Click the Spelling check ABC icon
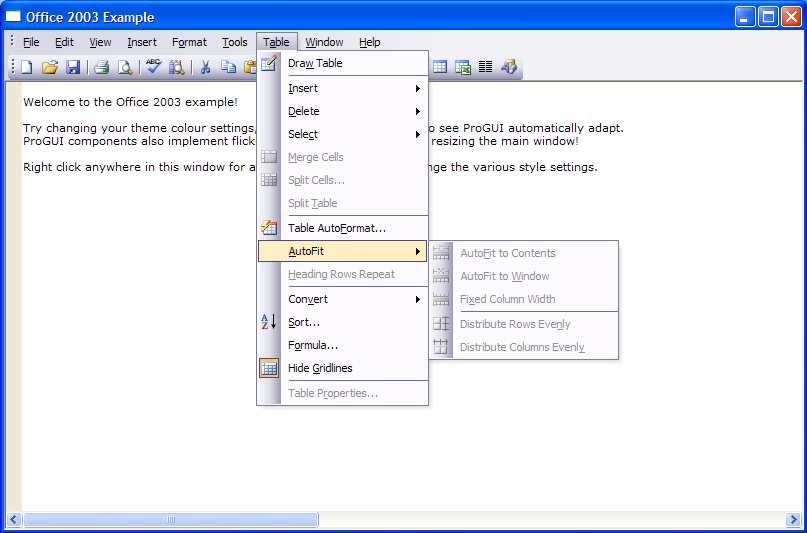The width and height of the screenshot is (807, 533). point(153,67)
